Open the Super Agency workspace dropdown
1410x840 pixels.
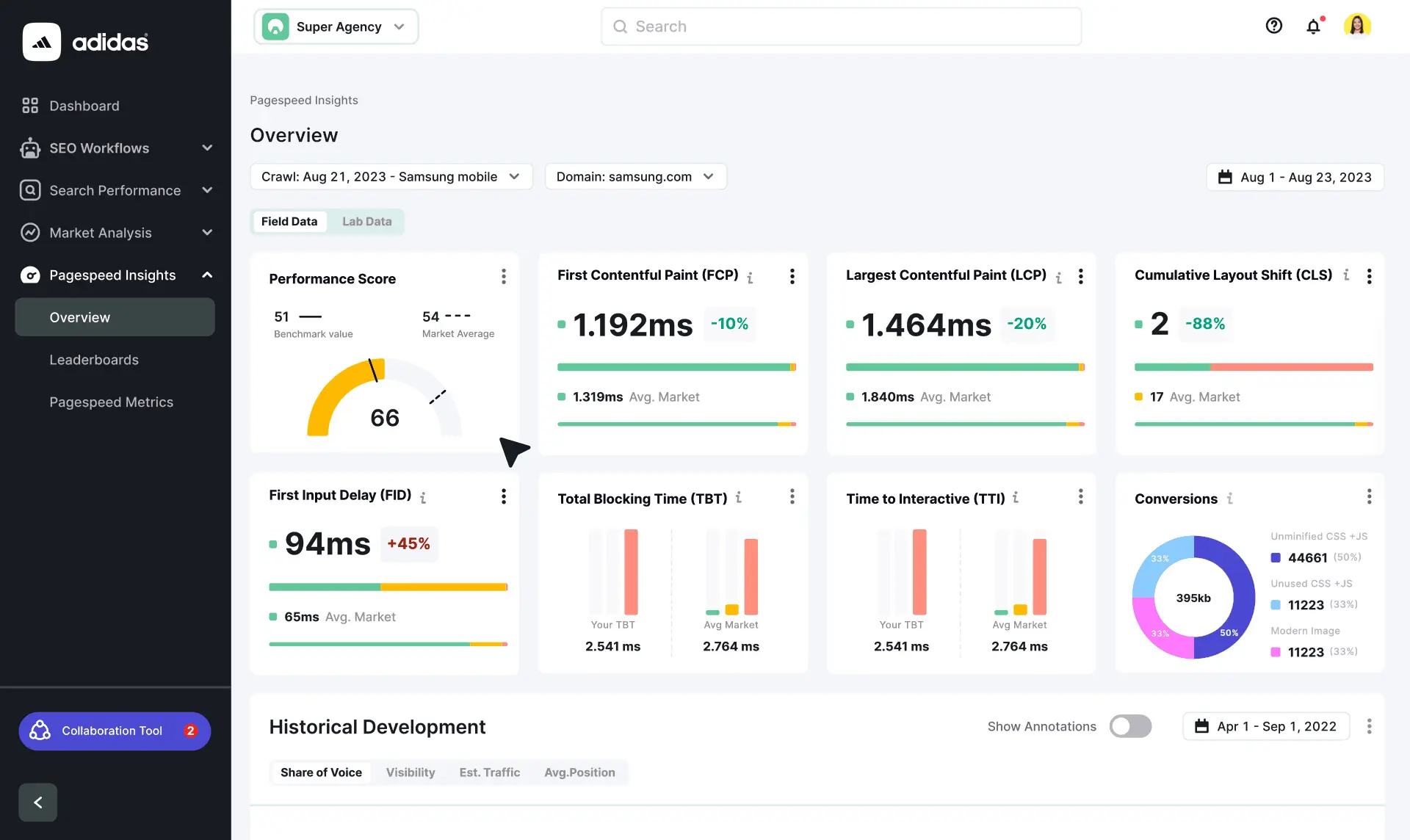click(x=336, y=26)
